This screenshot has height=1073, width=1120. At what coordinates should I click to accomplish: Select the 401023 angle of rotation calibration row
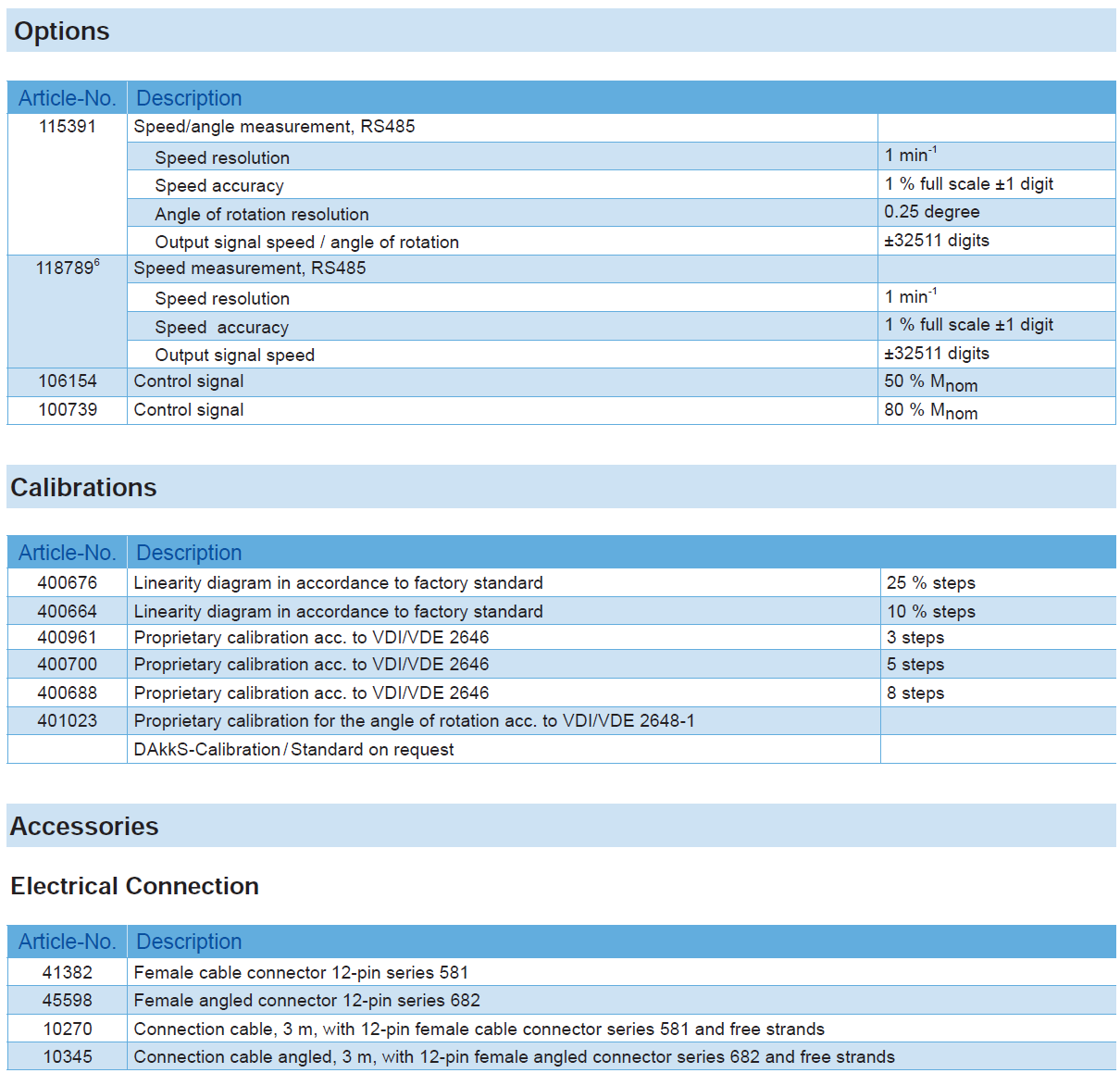(414, 721)
